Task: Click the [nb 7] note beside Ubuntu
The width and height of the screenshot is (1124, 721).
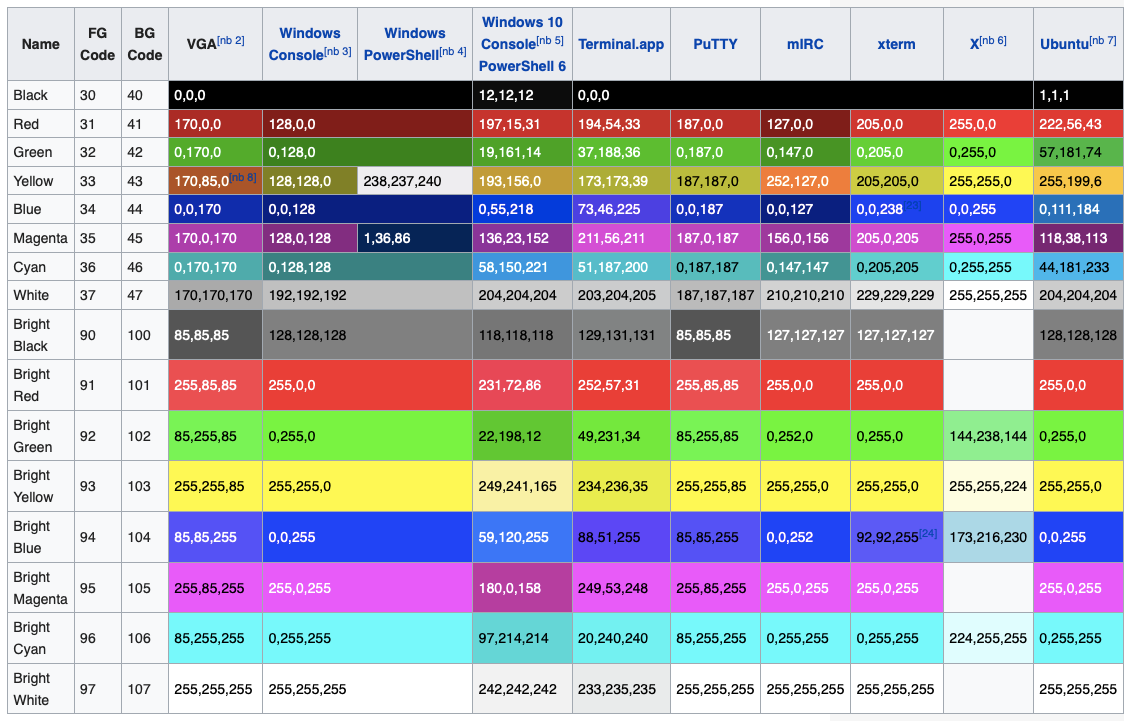Action: pyautogui.click(x=1102, y=40)
